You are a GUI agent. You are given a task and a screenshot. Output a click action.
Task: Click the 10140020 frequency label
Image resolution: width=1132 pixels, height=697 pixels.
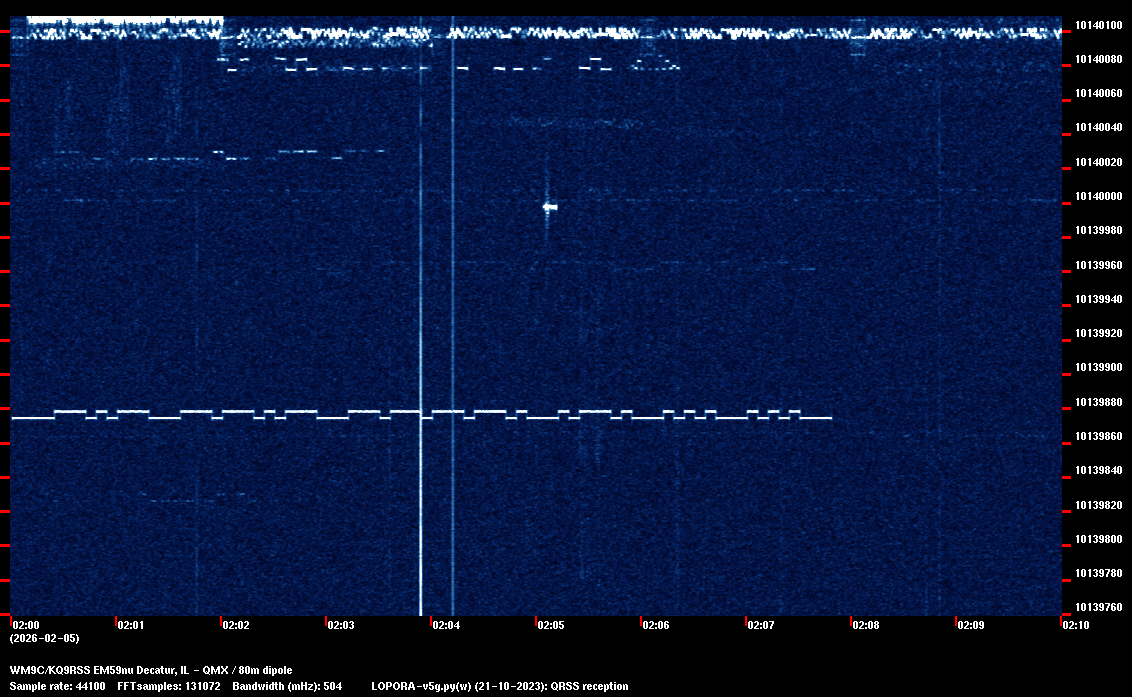coord(1099,162)
